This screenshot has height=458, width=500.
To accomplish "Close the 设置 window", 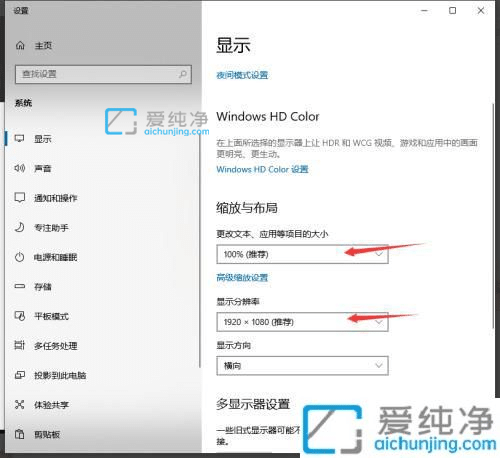I will point(481,11).
